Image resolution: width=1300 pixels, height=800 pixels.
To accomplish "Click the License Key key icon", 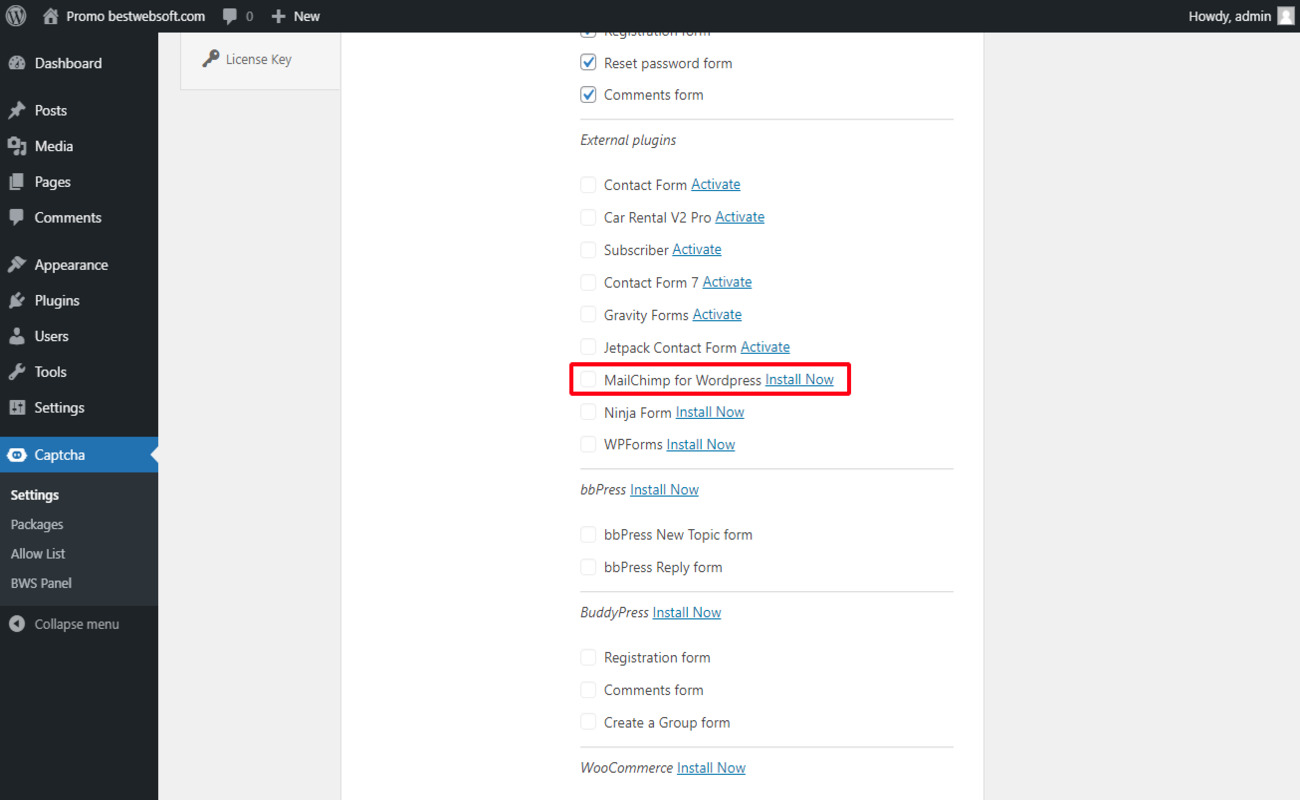I will 210,59.
